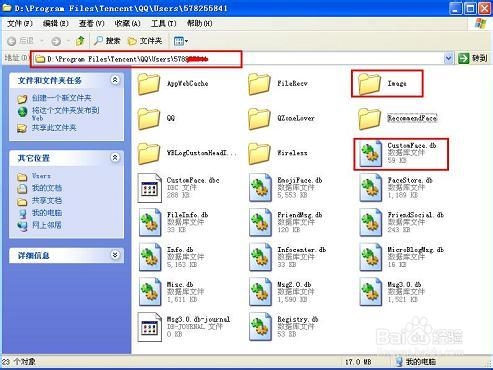Open the Views dropdown in toolbar
Viewport: 493px width, 370px height.
[181, 41]
